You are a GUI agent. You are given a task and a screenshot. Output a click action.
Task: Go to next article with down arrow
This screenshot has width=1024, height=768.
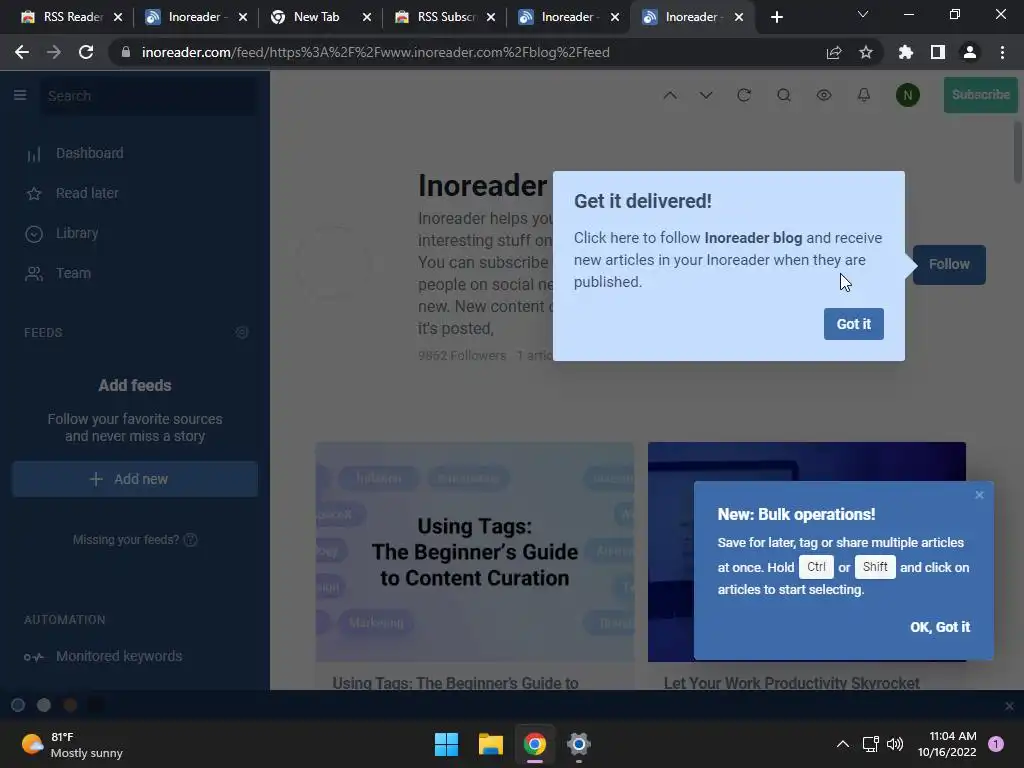706,95
